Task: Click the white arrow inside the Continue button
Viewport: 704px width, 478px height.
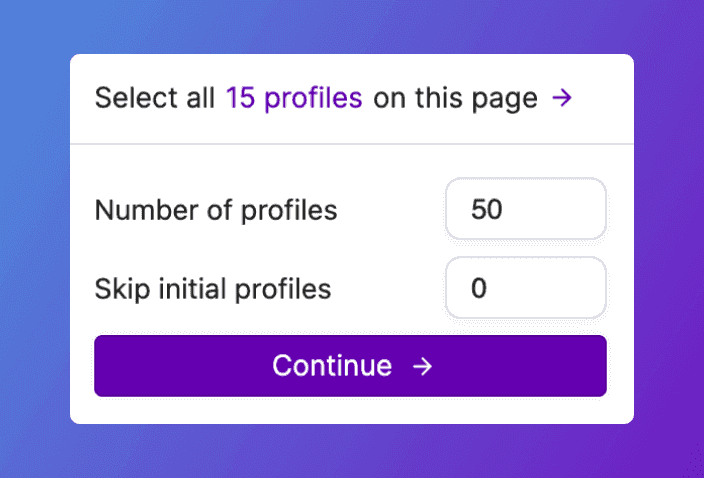Action: coord(422,366)
